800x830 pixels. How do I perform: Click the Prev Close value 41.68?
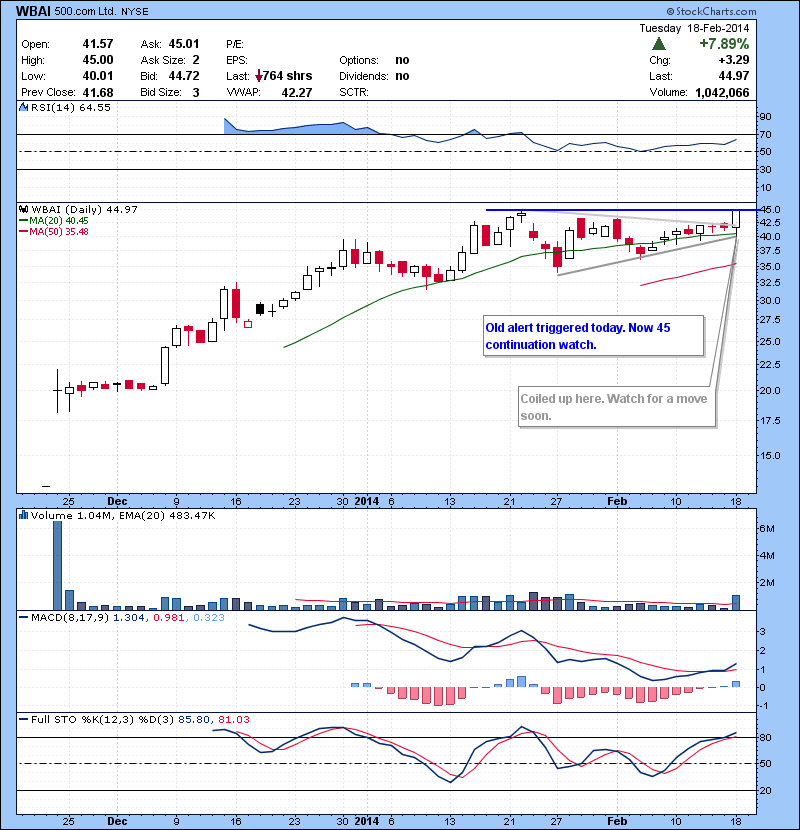(x=98, y=93)
